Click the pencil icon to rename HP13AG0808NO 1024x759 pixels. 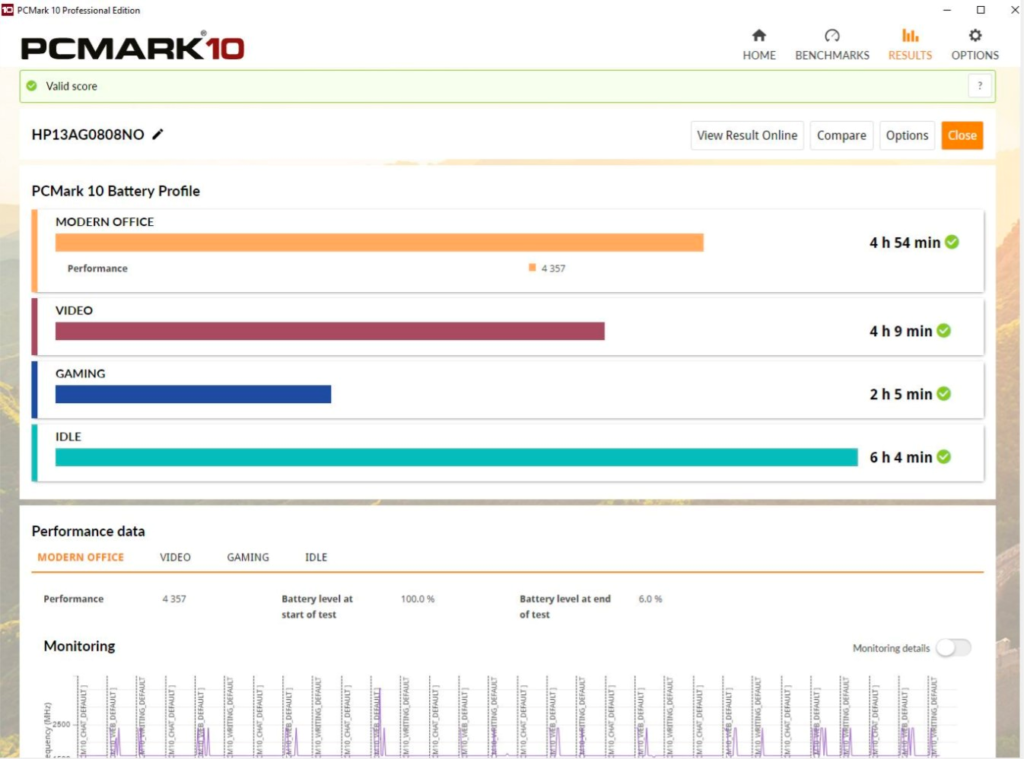tap(160, 134)
